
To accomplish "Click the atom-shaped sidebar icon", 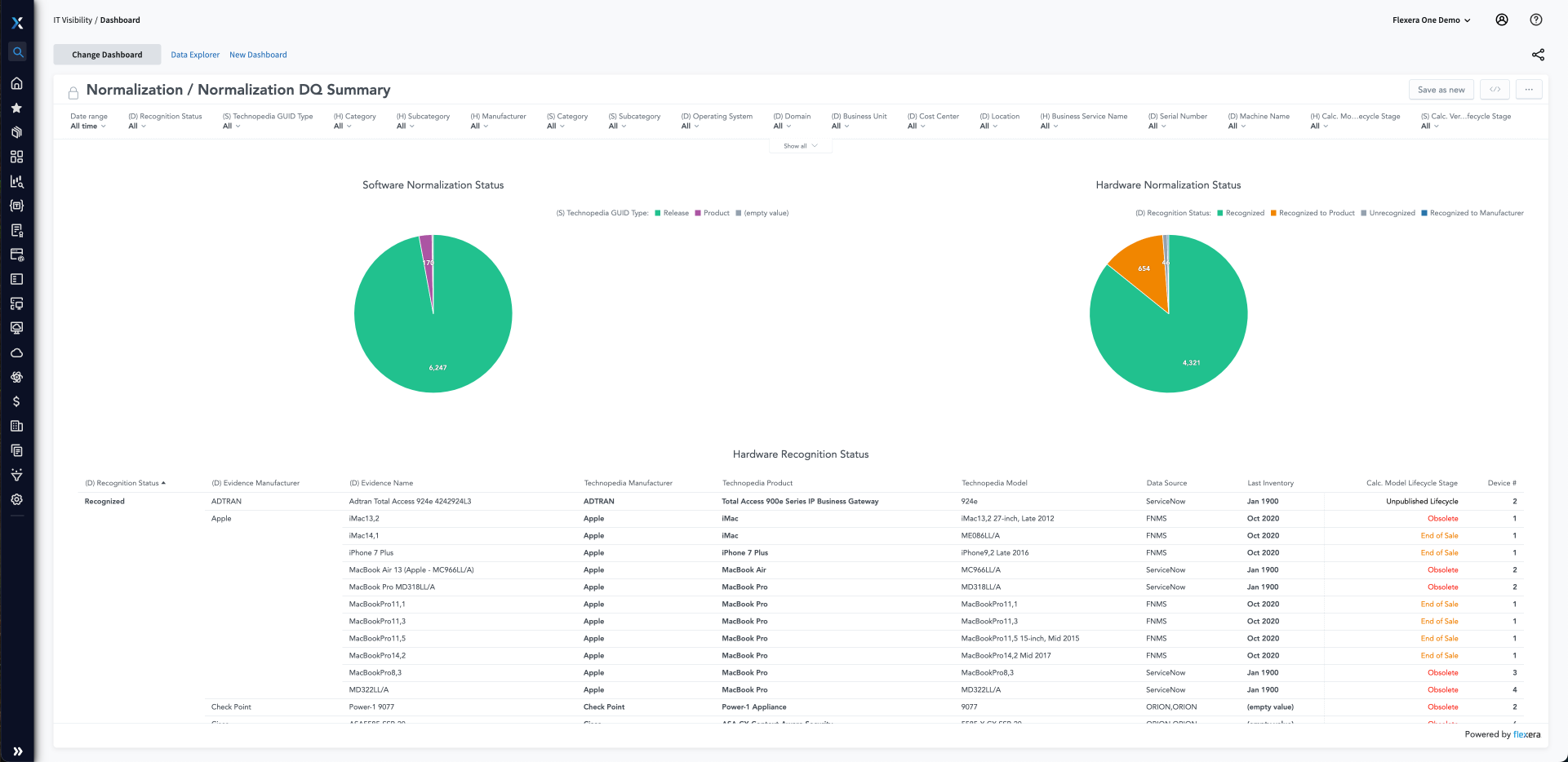I will (x=16, y=377).
